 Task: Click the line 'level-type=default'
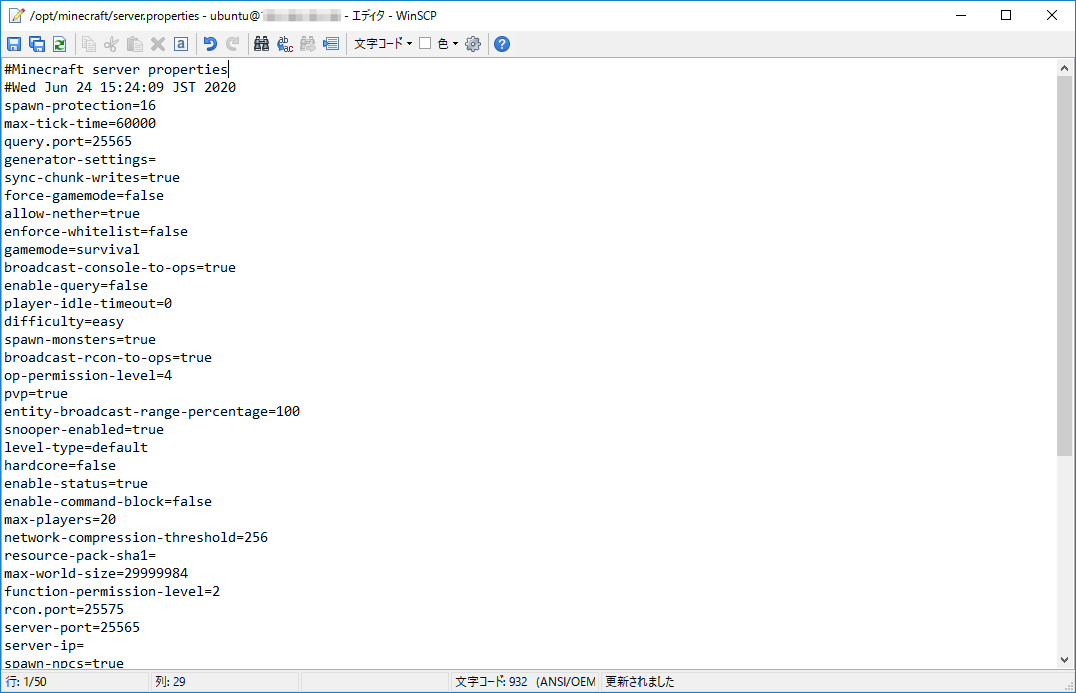click(x=76, y=447)
